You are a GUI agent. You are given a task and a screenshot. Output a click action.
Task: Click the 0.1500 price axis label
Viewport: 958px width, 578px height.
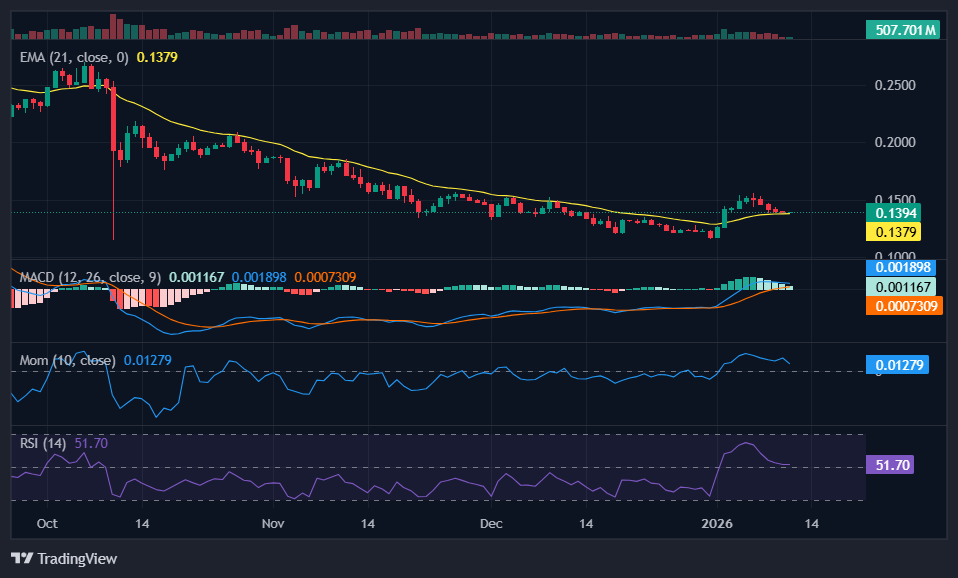point(895,199)
